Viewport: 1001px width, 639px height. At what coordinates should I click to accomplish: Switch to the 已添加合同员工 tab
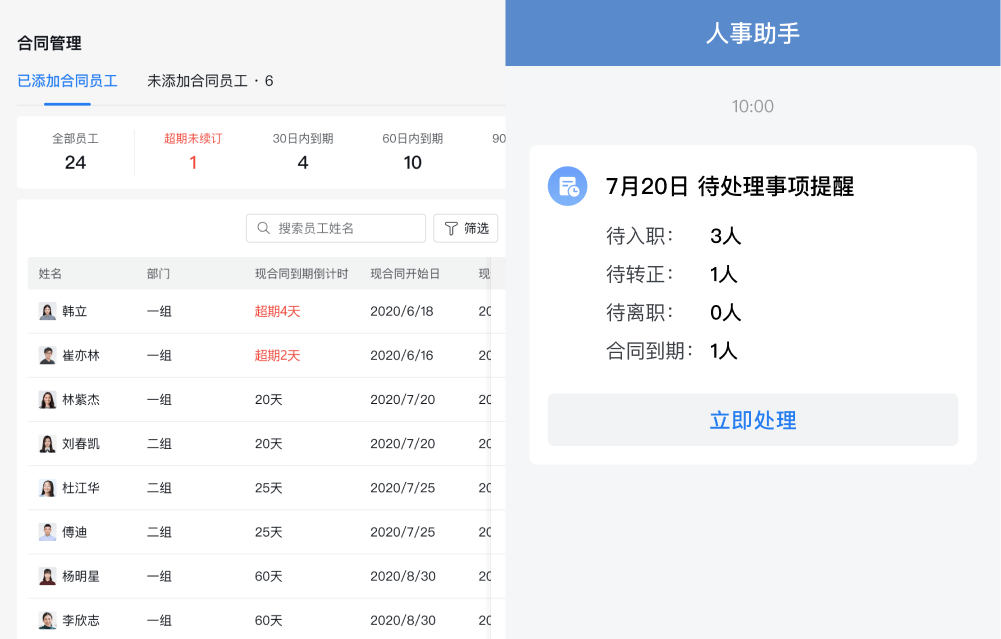(67, 81)
